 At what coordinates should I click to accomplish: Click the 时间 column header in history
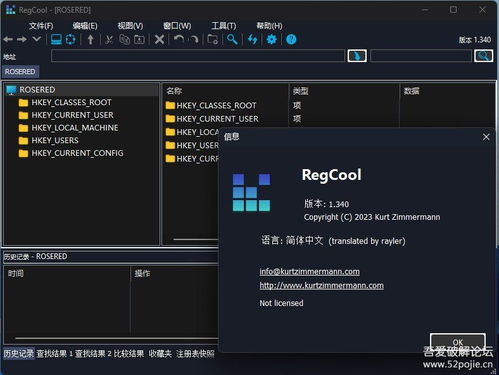pos(16,274)
